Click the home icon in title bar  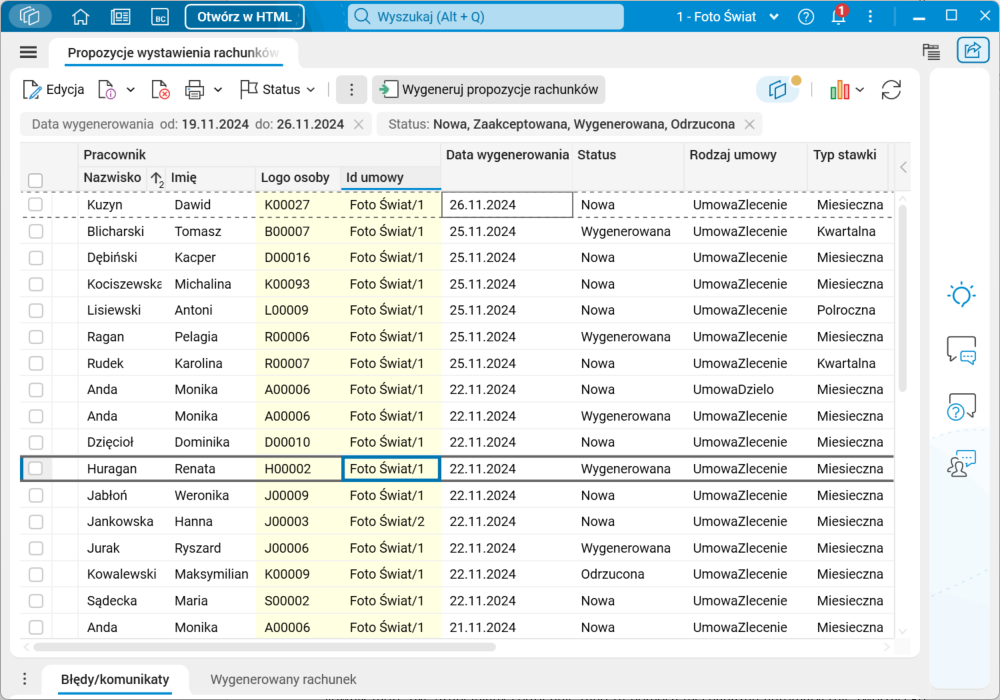[x=81, y=17]
